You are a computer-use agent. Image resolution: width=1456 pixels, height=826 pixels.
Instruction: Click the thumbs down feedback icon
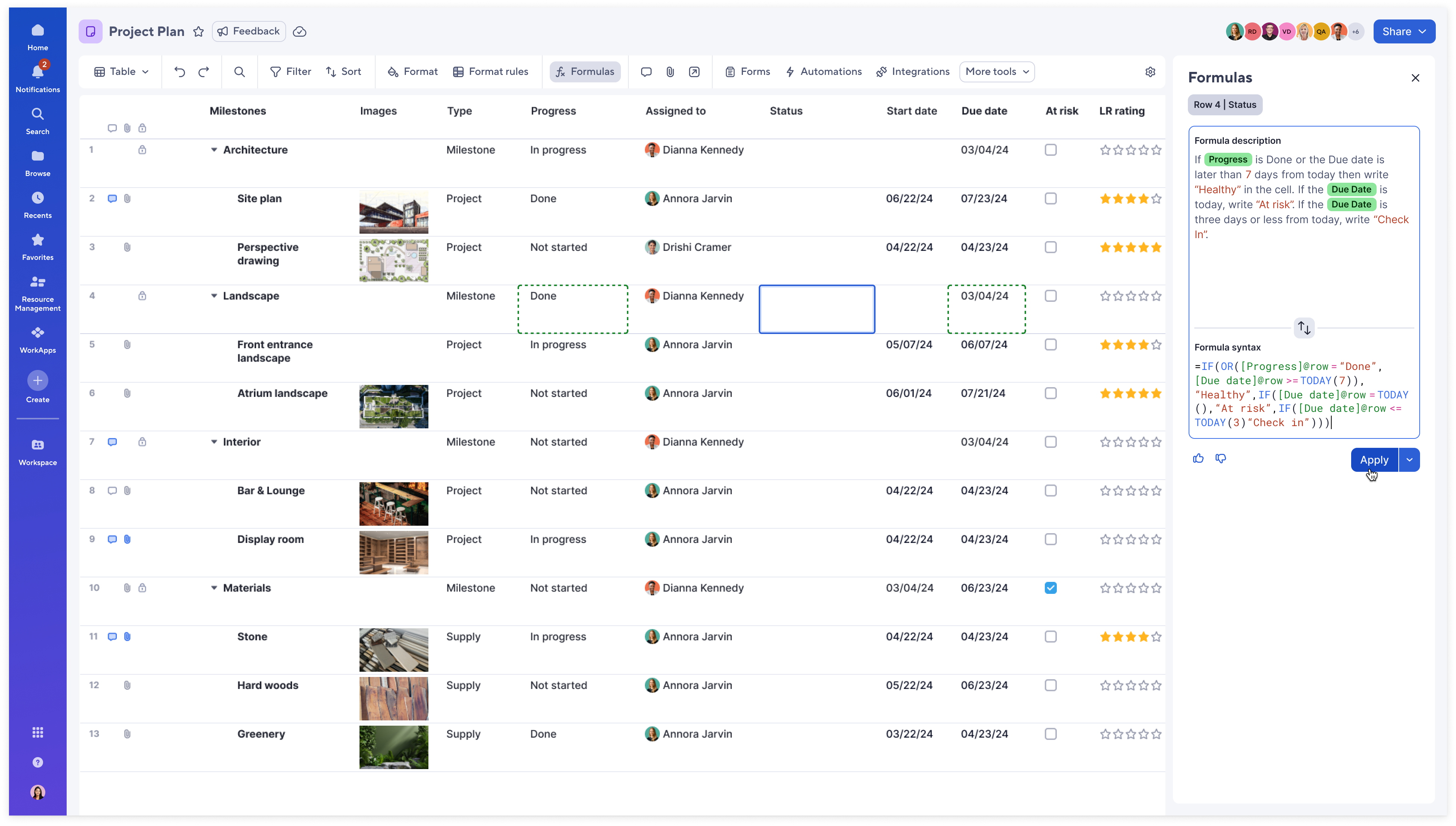click(x=1220, y=458)
